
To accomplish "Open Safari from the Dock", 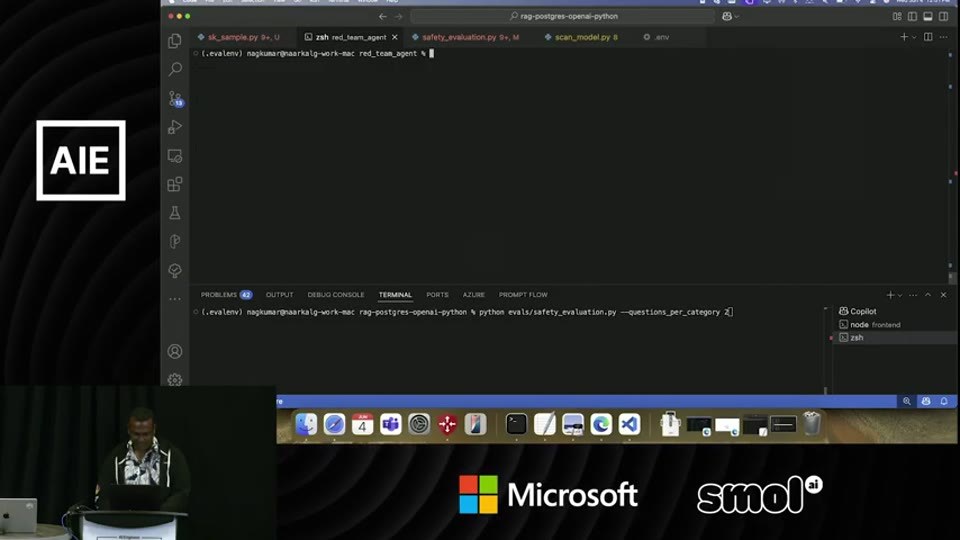I will coord(334,424).
